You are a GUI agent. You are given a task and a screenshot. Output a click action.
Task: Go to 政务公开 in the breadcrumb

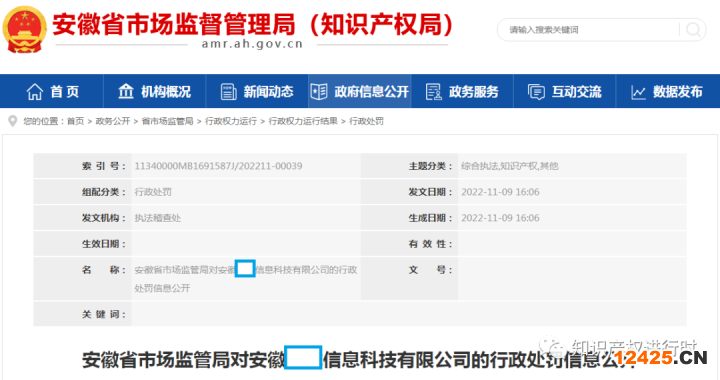(112, 121)
